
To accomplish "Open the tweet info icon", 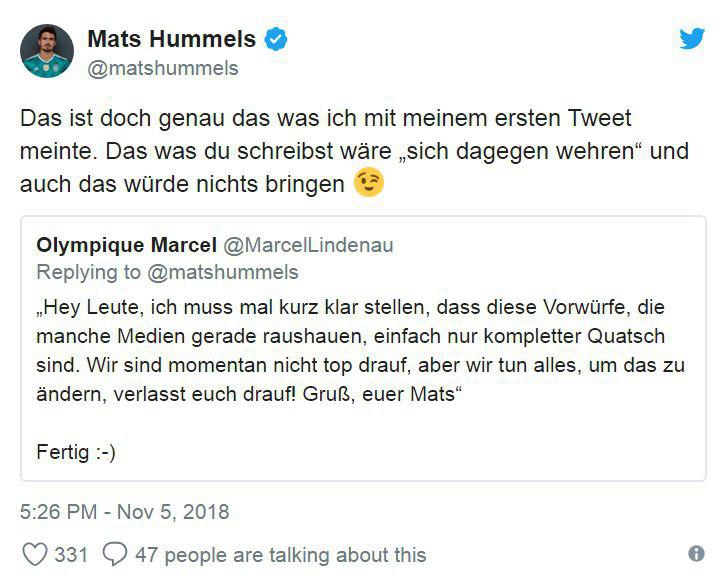I will [x=696, y=554].
